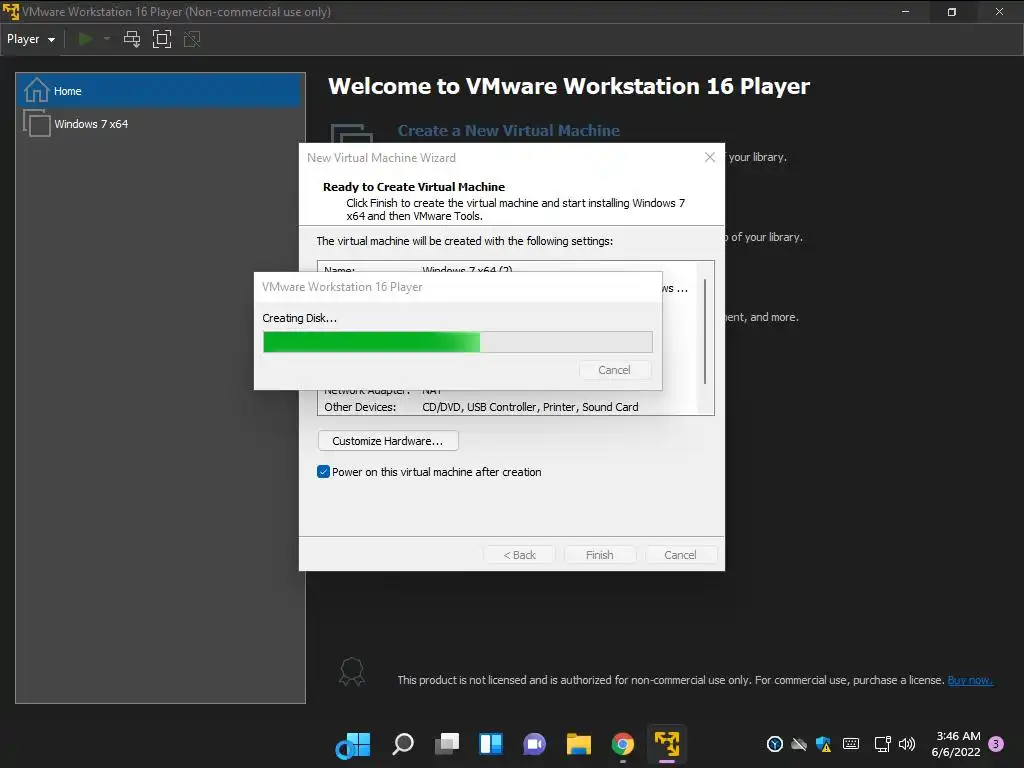Click the Windows 7 x64 VM icon
The image size is (1024, 768).
pyautogui.click(x=37, y=123)
